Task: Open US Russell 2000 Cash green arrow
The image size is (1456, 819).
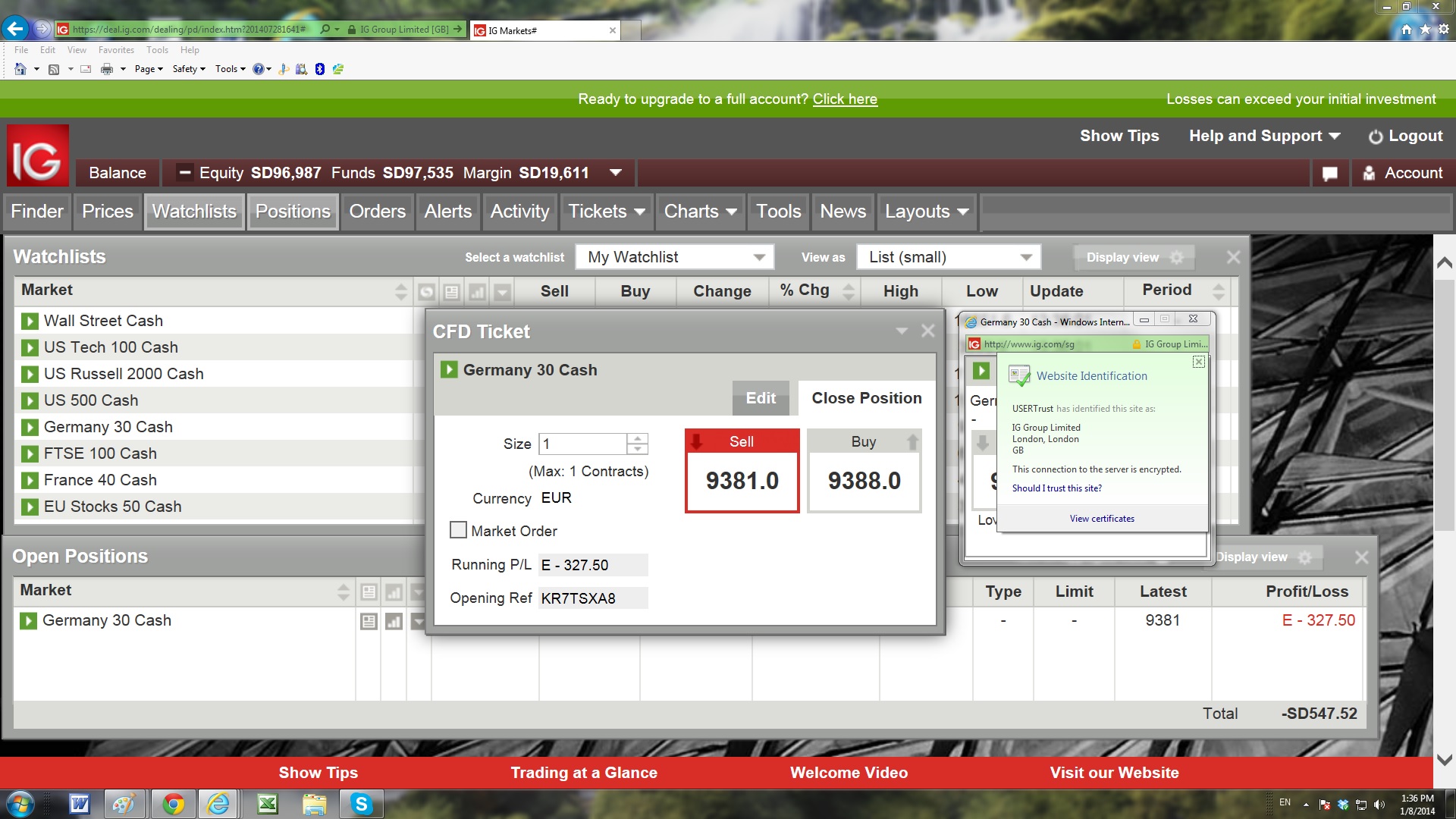Action: [30, 375]
